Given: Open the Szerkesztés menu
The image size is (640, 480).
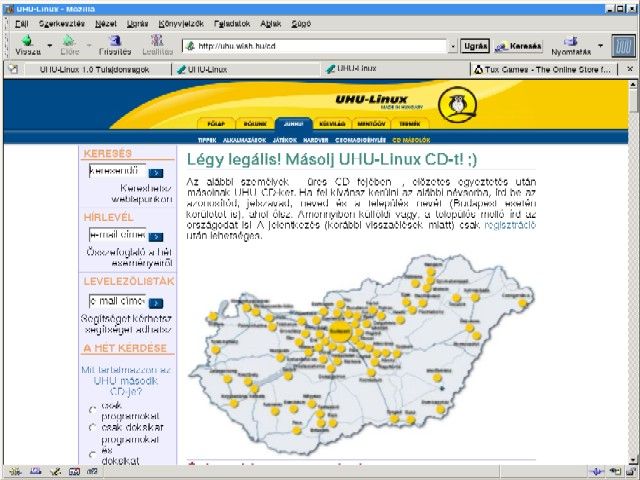Looking at the screenshot, I should coord(62,24).
